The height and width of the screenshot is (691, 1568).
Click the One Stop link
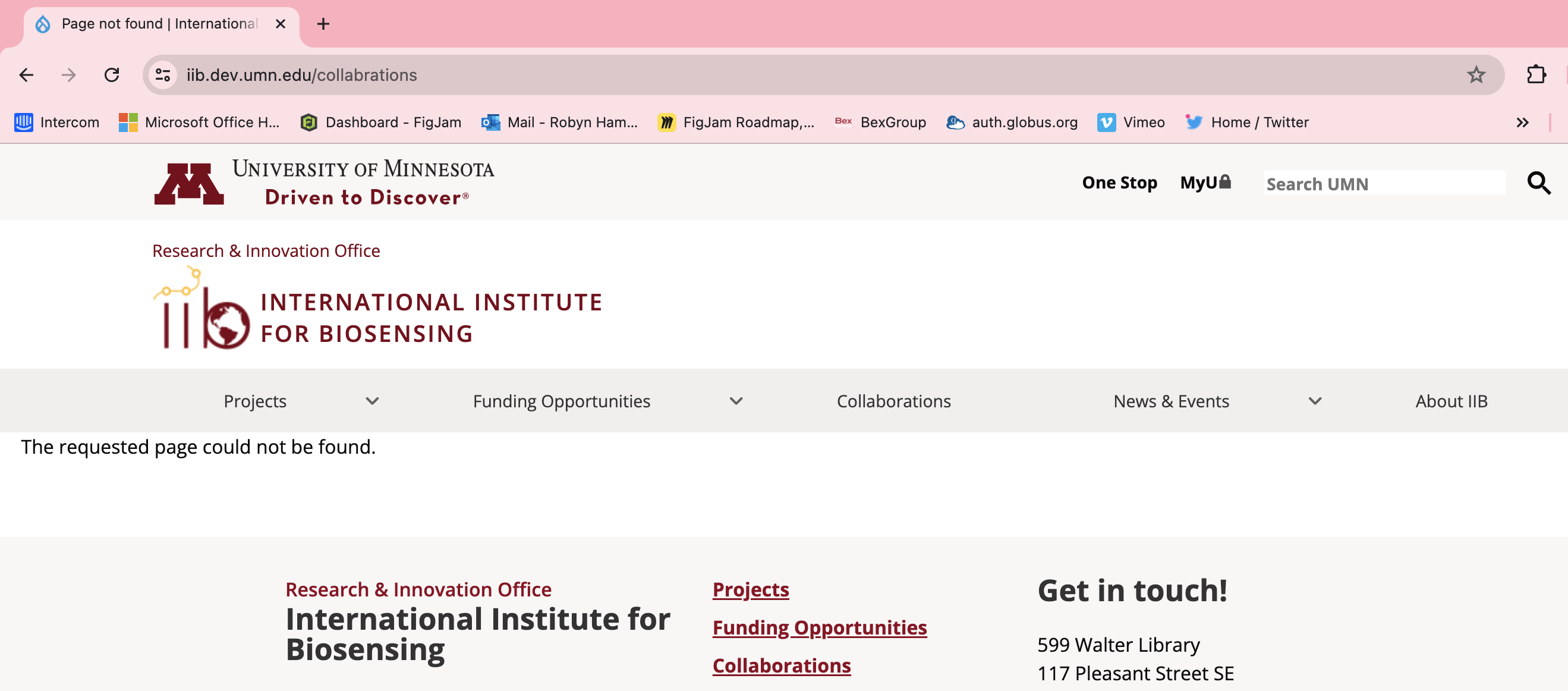[x=1119, y=183]
